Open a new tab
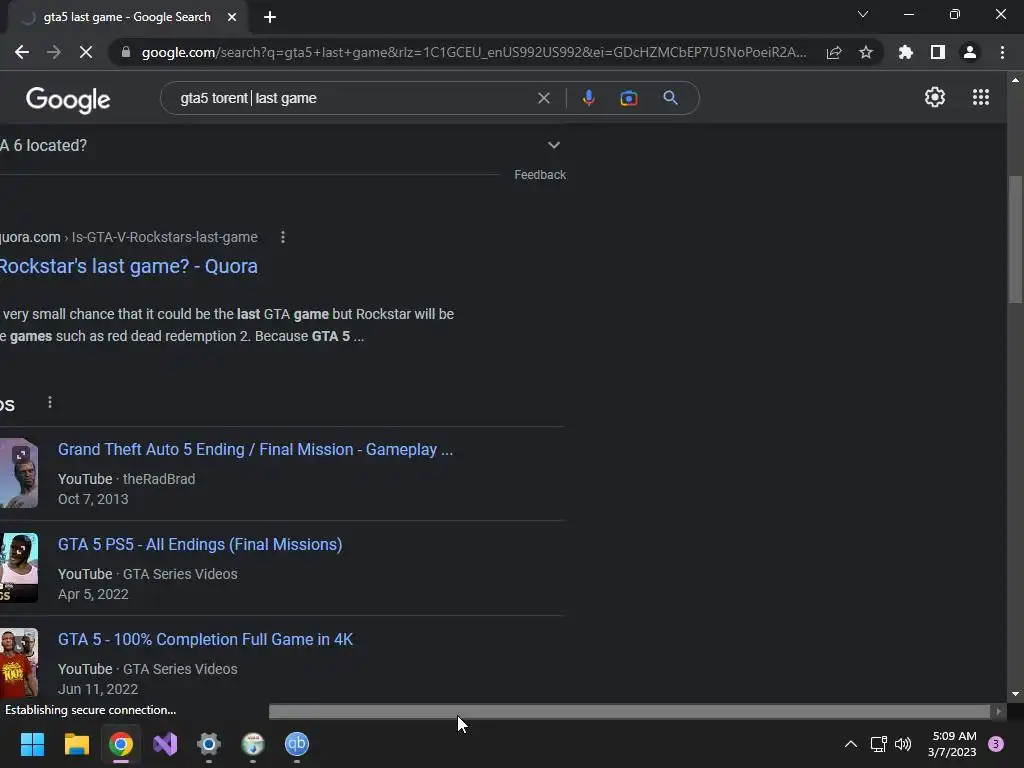1024x768 pixels. tap(270, 17)
